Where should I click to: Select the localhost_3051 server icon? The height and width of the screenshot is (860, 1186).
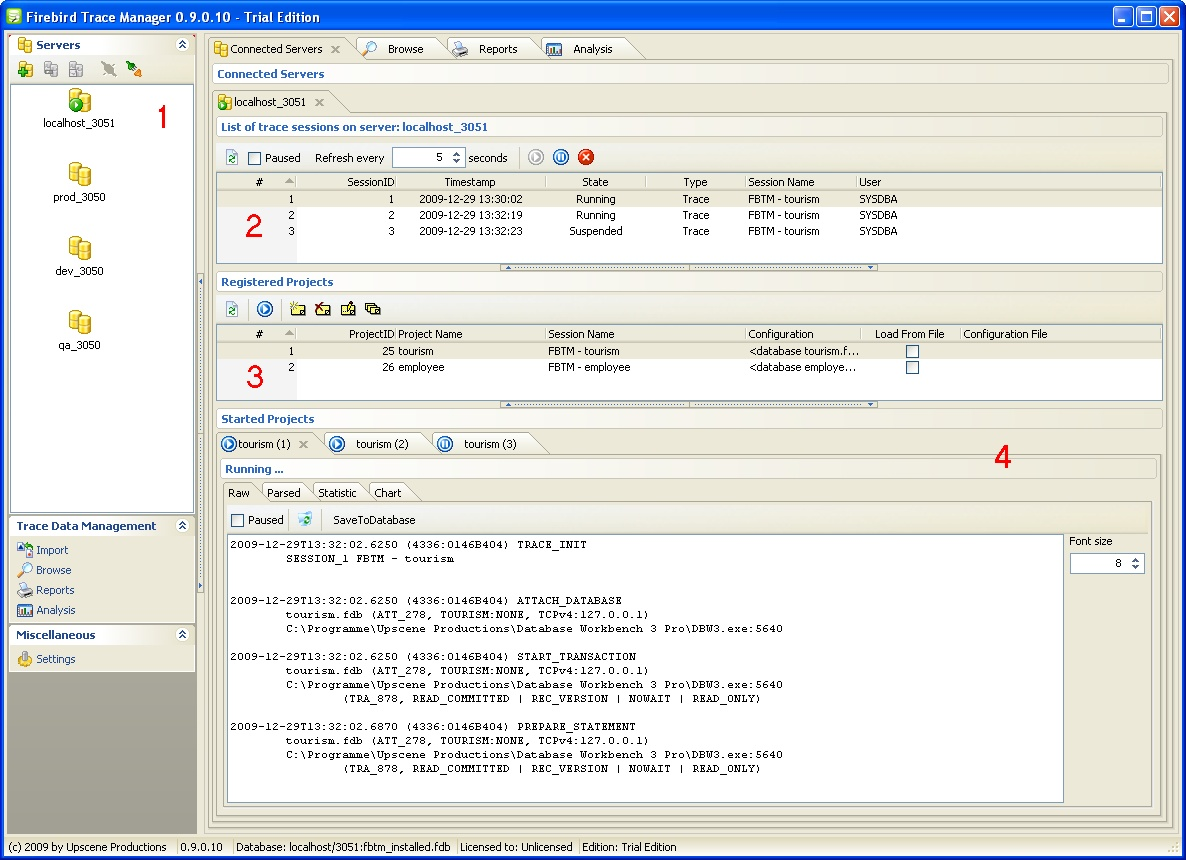[79, 101]
